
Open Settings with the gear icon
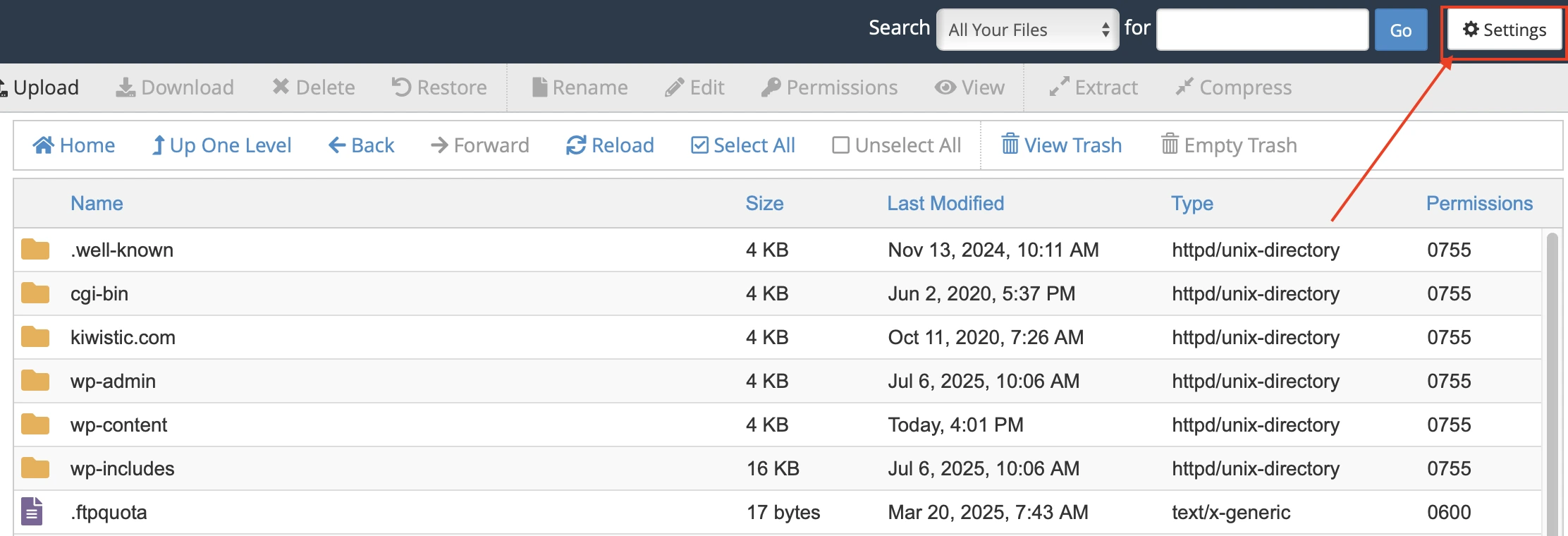1505,30
